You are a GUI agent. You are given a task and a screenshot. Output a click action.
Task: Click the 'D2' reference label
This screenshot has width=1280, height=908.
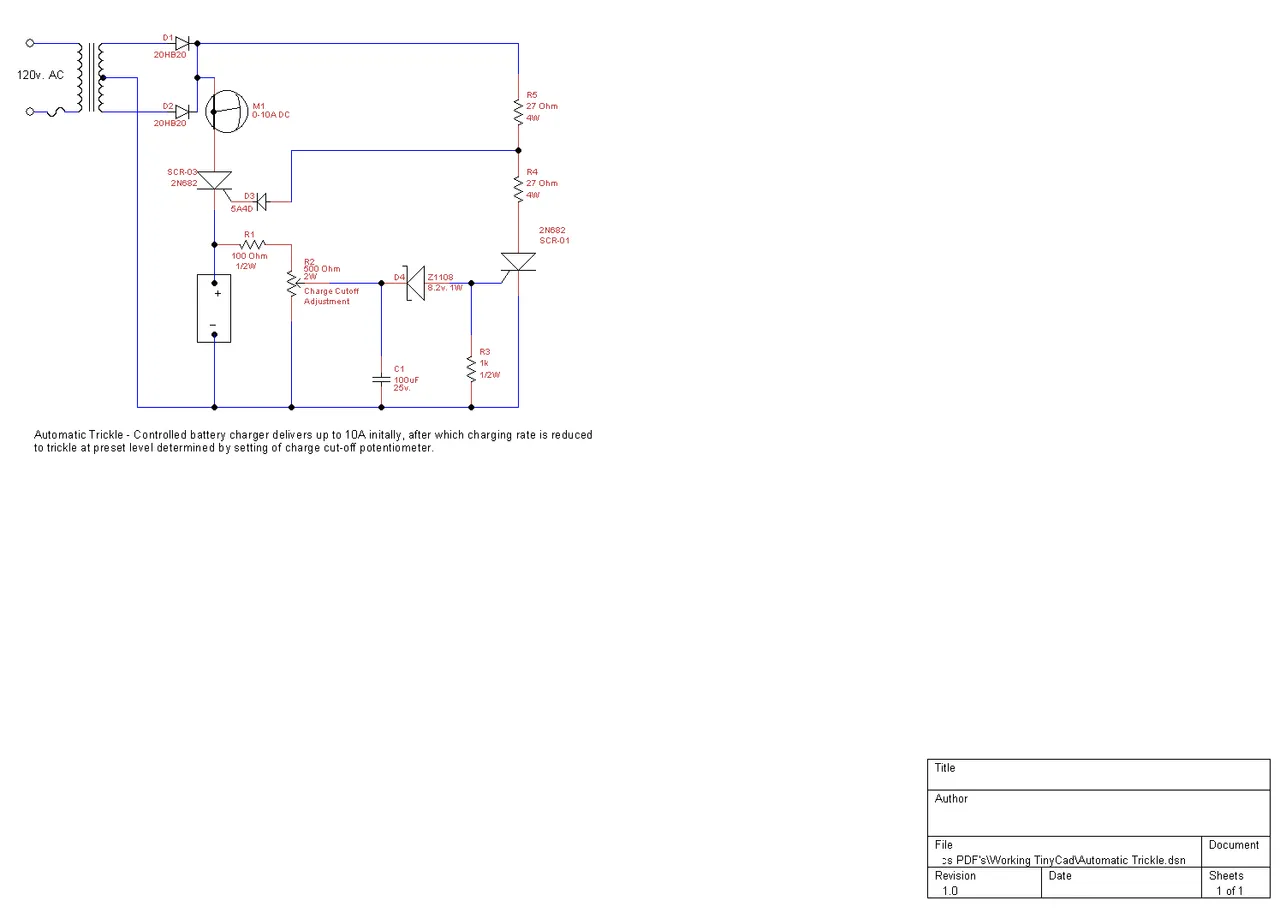pyautogui.click(x=168, y=106)
